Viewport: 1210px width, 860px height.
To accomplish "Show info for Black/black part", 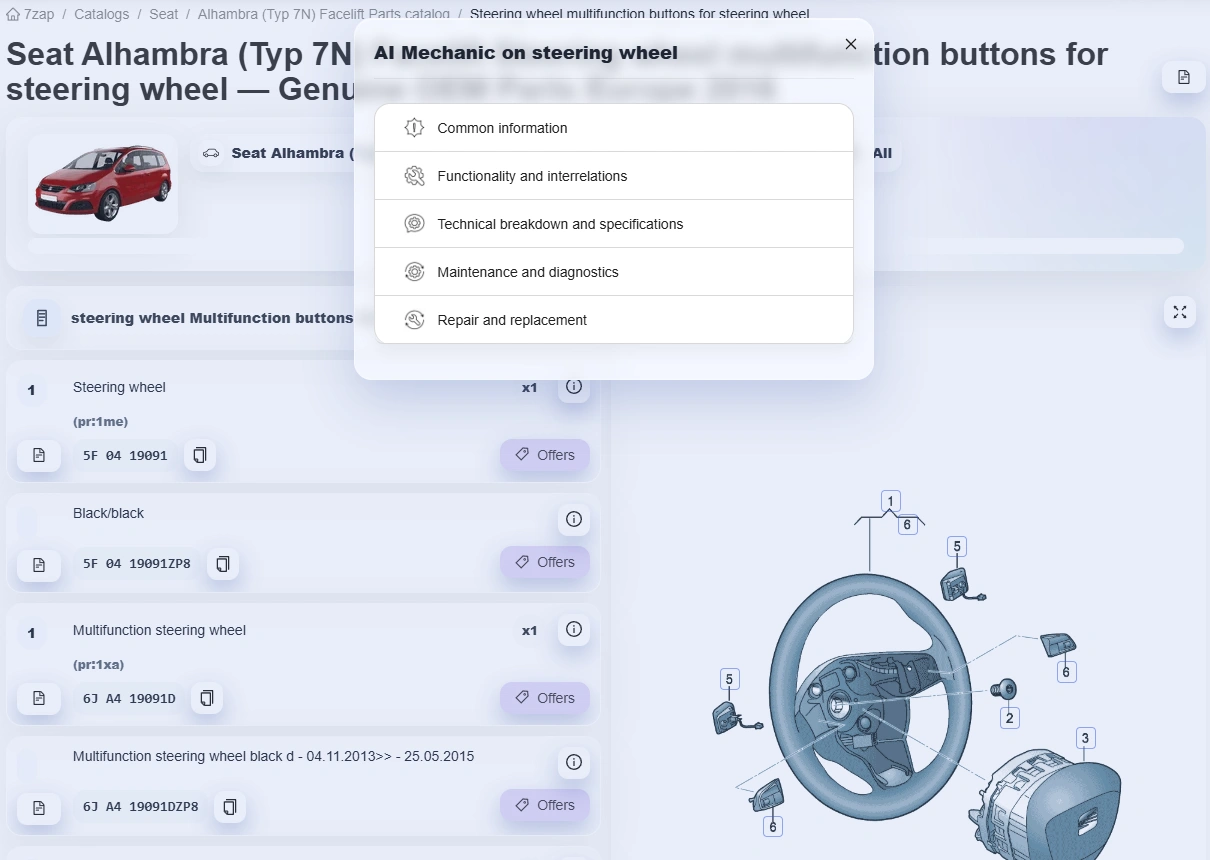I will coord(574,519).
